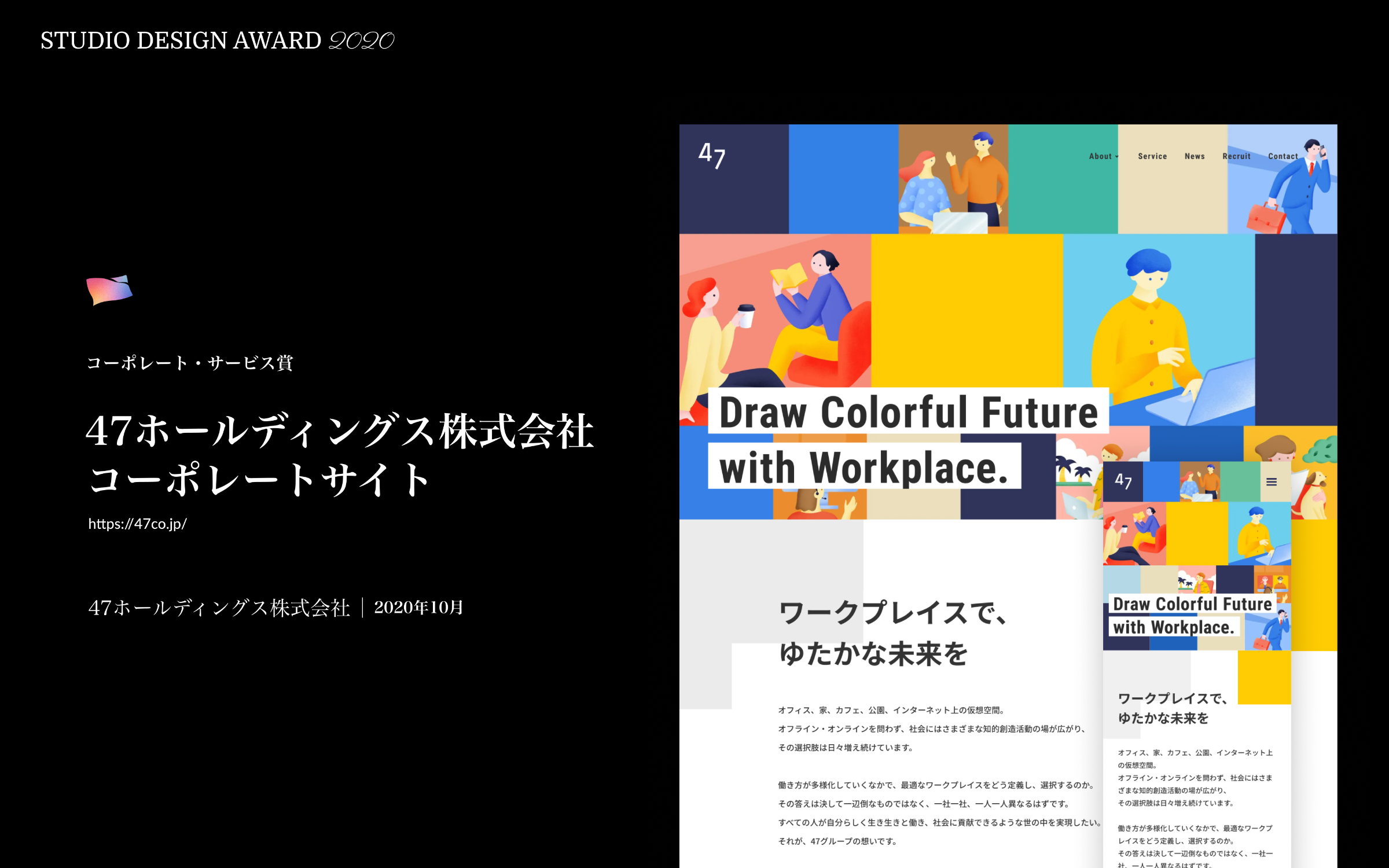Open the Service menu item

pyautogui.click(x=1152, y=156)
